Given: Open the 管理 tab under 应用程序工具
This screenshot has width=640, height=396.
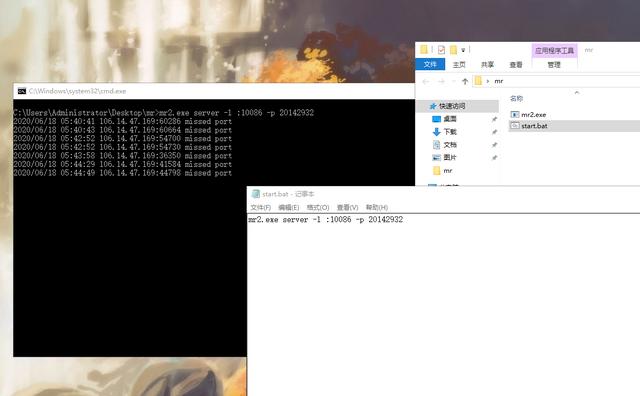Looking at the screenshot, I should [x=554, y=65].
